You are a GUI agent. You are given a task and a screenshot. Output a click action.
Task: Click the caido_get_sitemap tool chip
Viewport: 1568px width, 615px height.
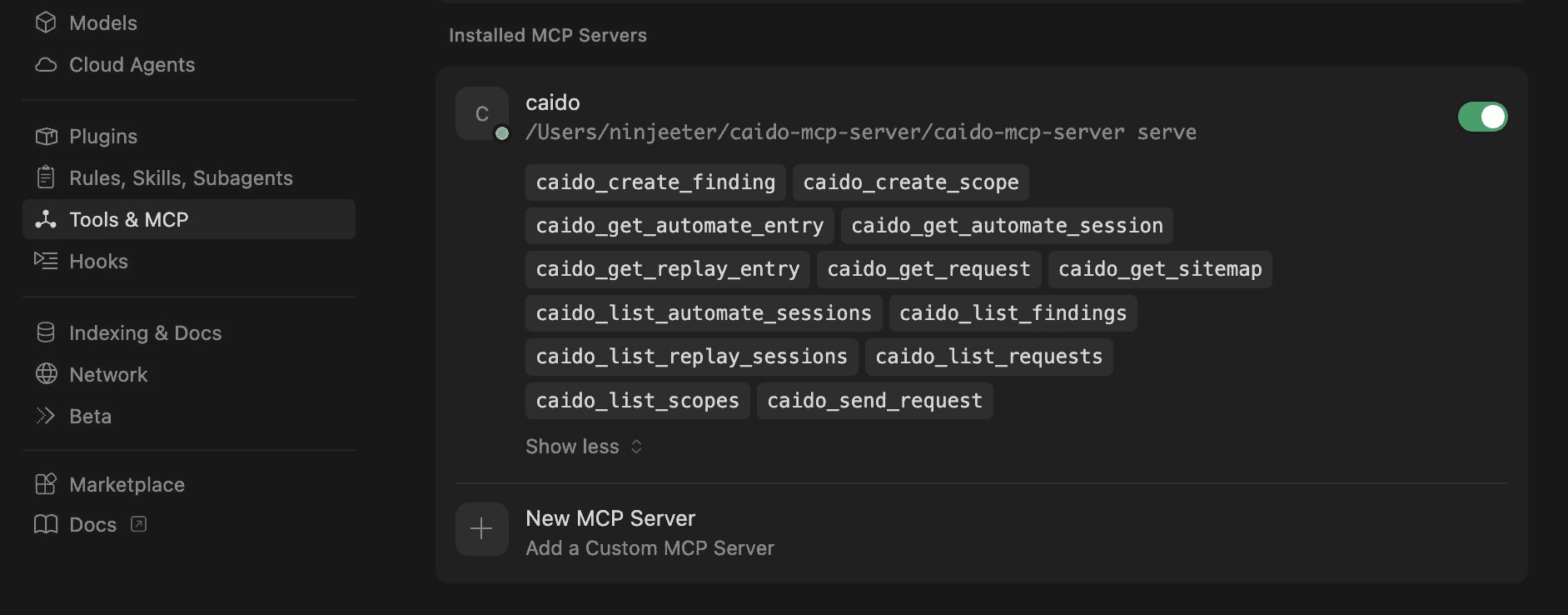1159,268
